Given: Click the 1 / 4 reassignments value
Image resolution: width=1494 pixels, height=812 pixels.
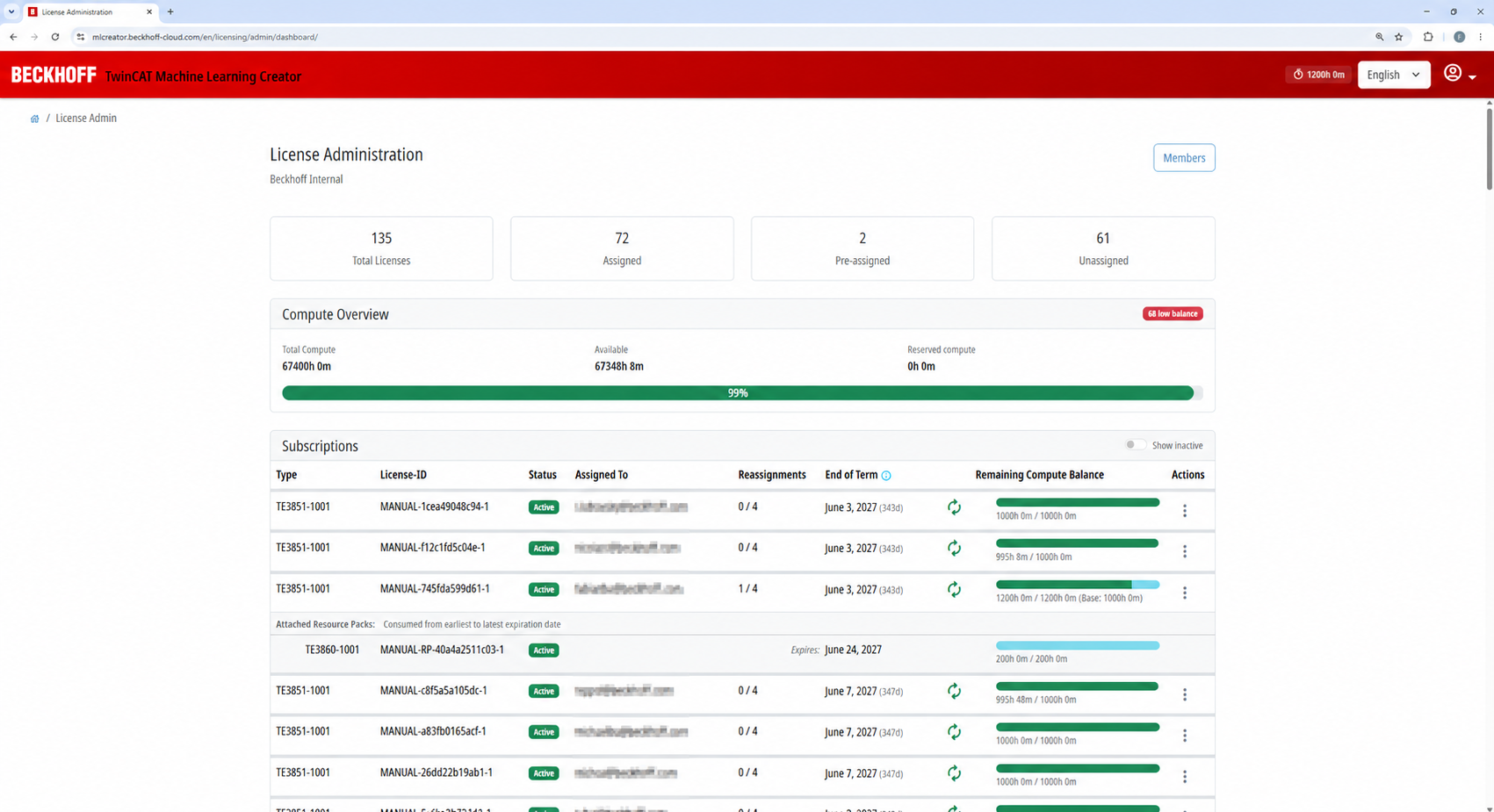Looking at the screenshot, I should 747,589.
